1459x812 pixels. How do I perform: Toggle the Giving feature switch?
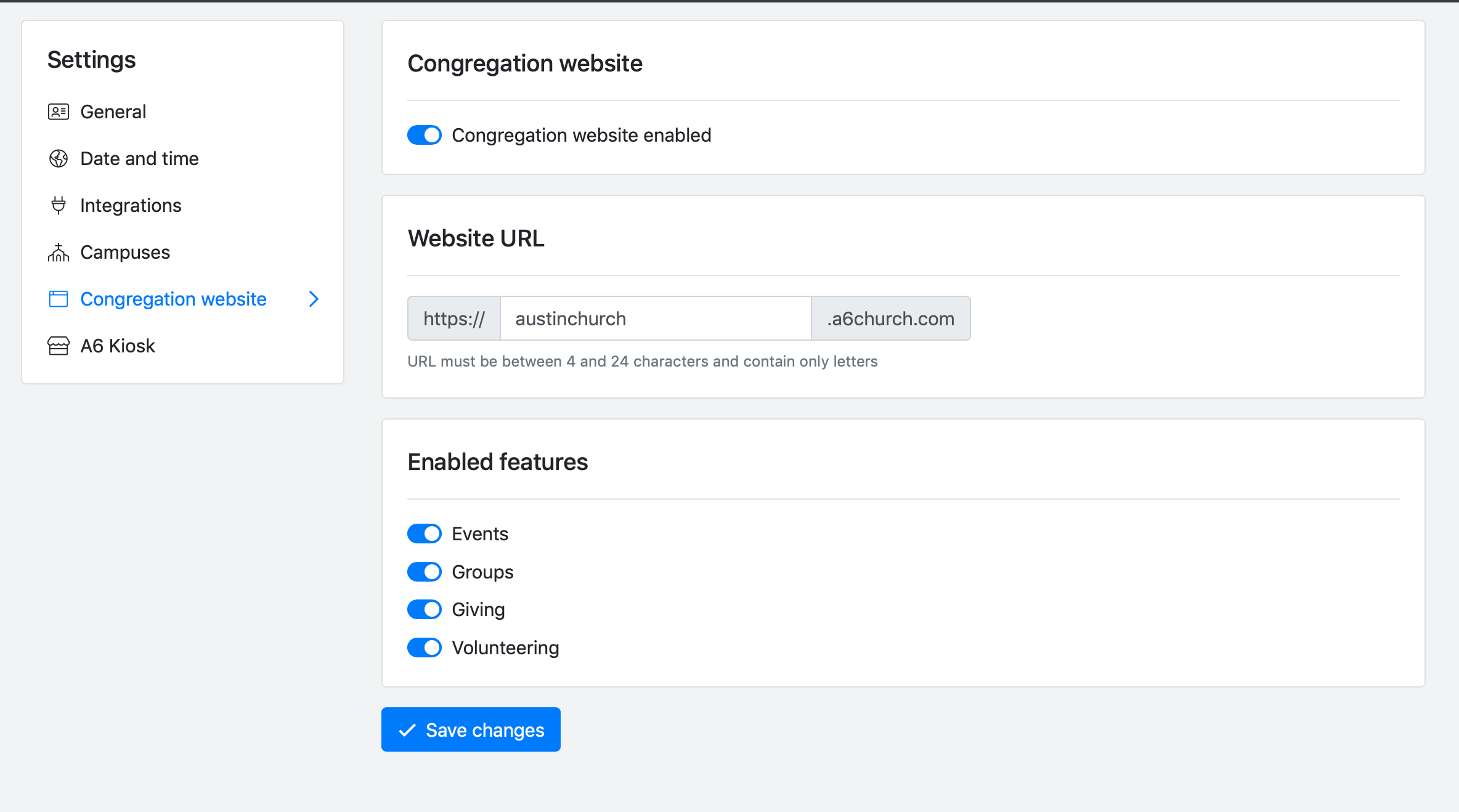[425, 609]
